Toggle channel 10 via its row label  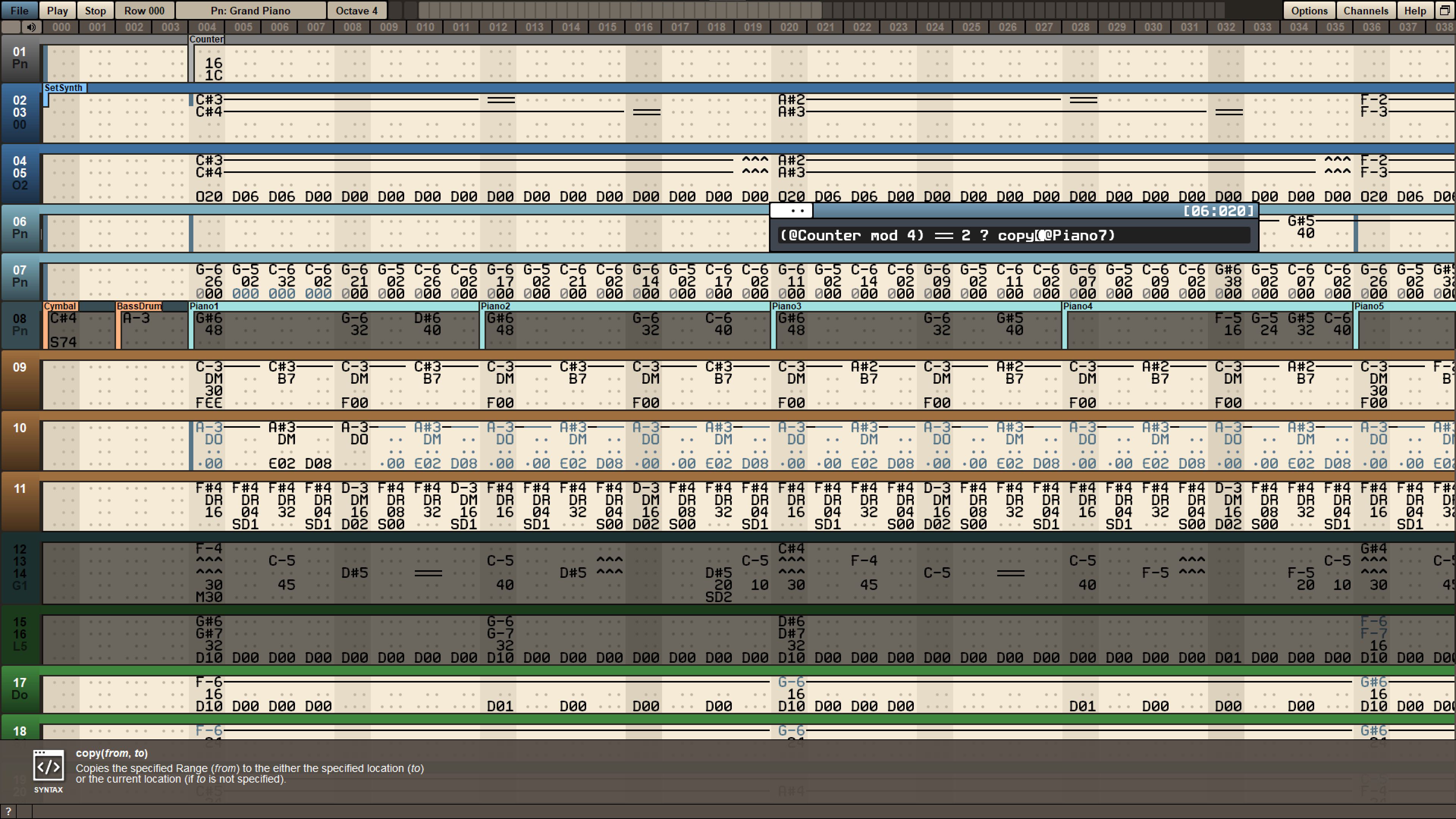[20, 428]
